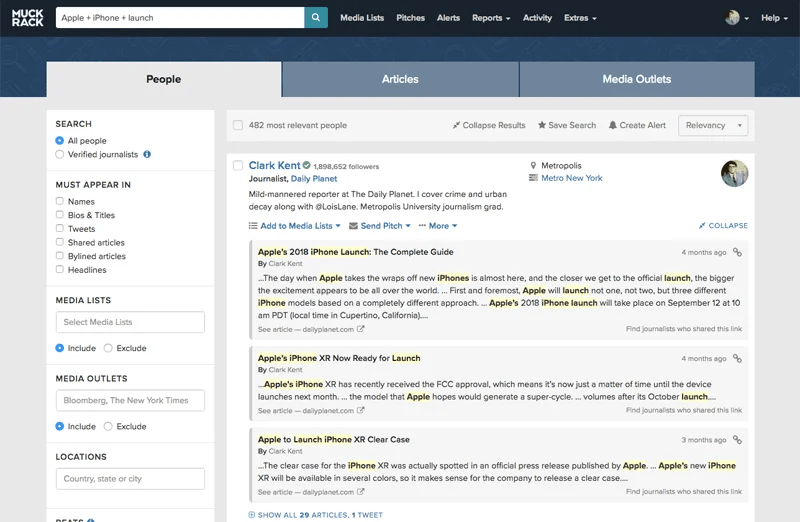800x522 pixels.
Task: Open the Relevancy sort dropdown
Action: (713, 126)
